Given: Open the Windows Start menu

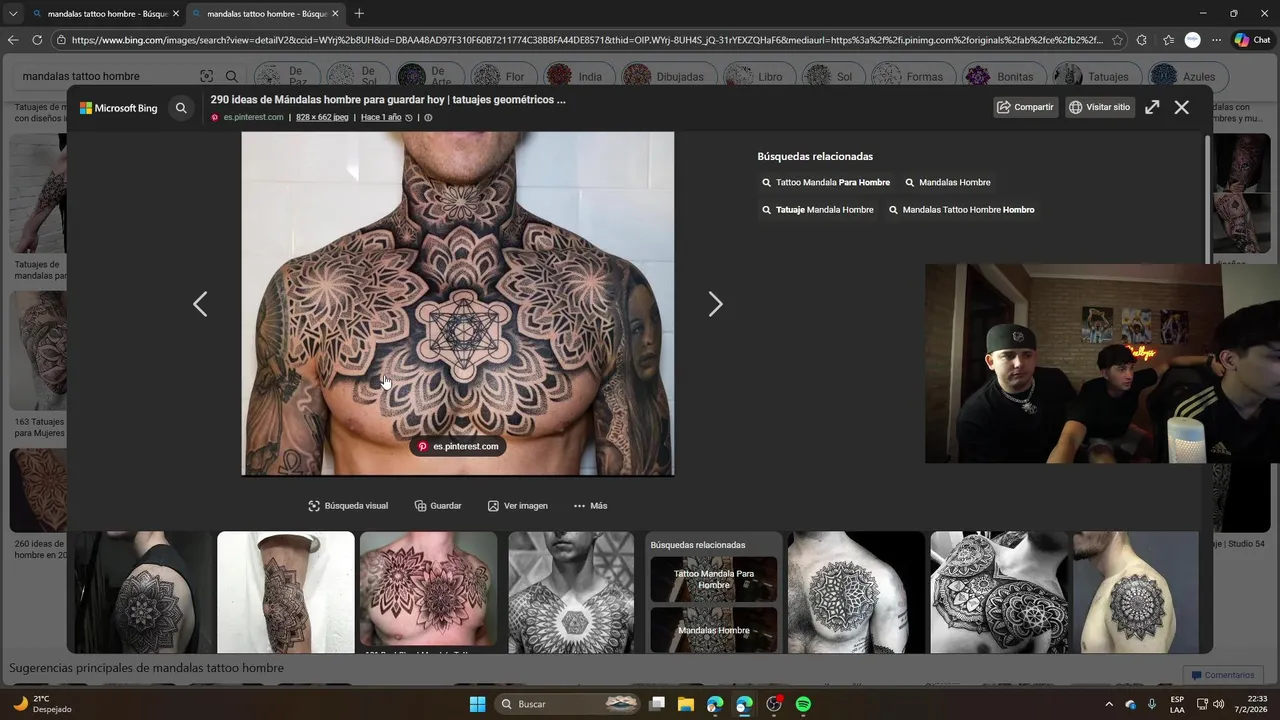Looking at the screenshot, I should point(478,704).
